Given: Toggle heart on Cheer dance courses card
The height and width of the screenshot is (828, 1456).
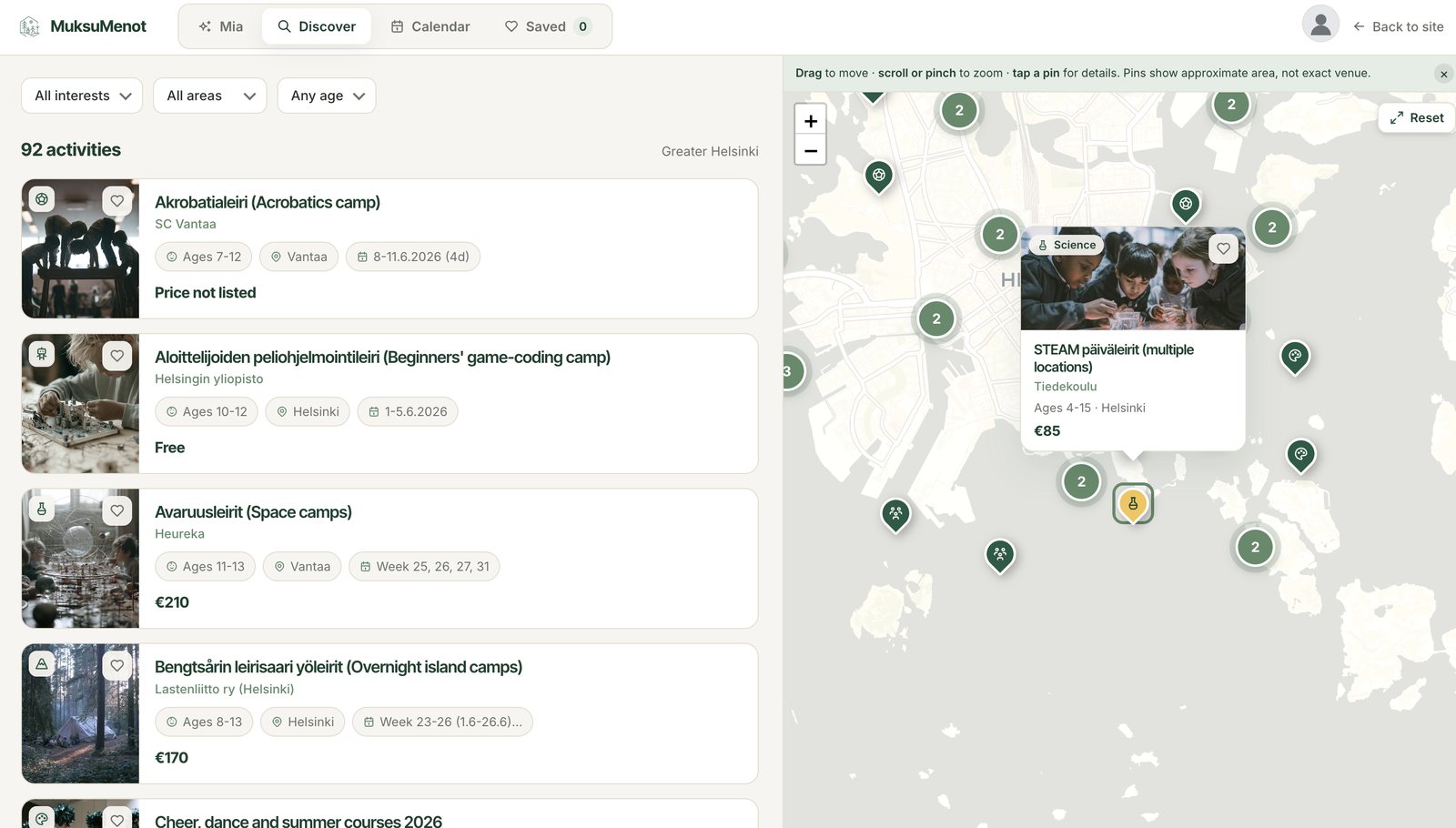Looking at the screenshot, I should click(117, 819).
